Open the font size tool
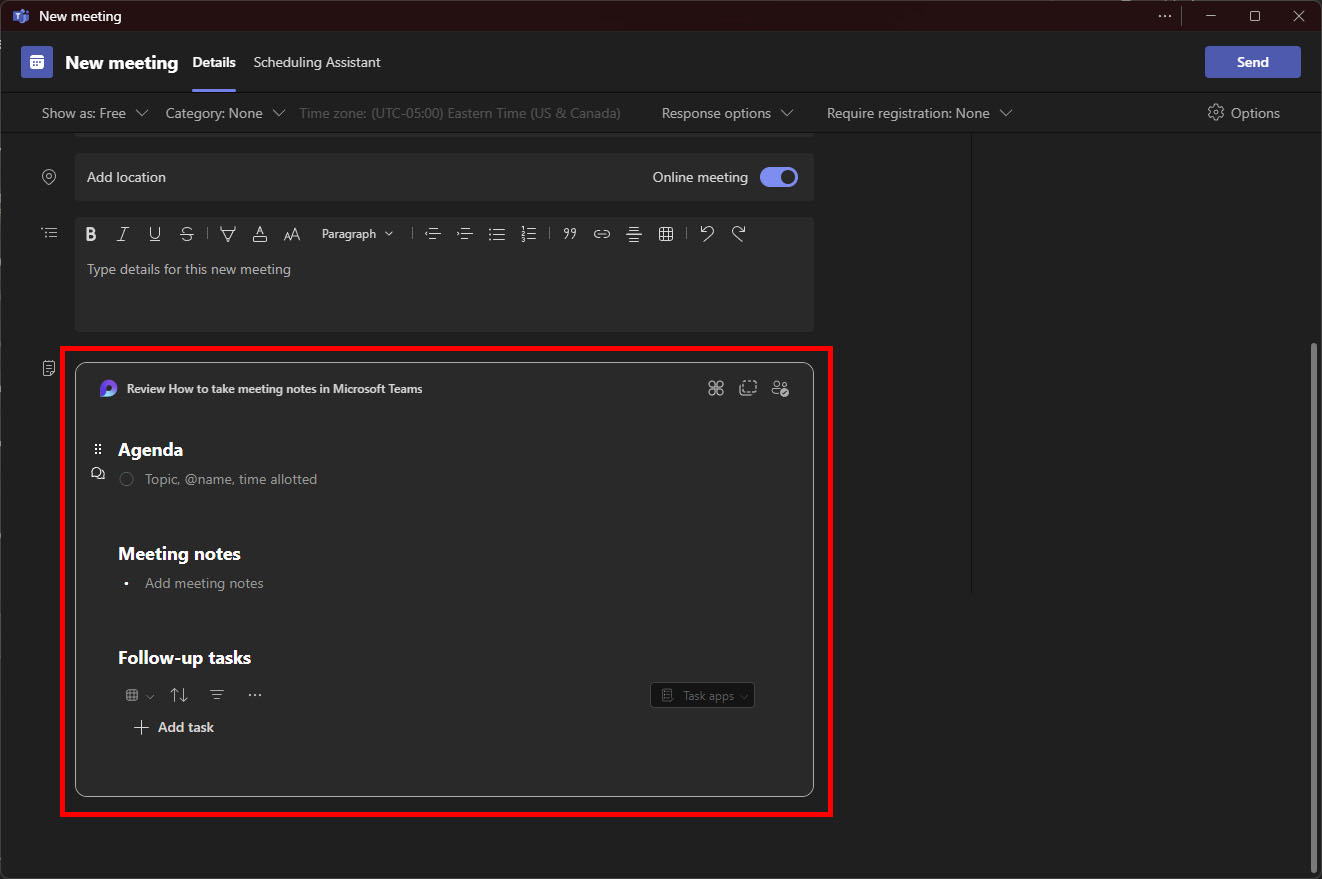Image resolution: width=1322 pixels, height=879 pixels. pyautogui.click(x=292, y=234)
